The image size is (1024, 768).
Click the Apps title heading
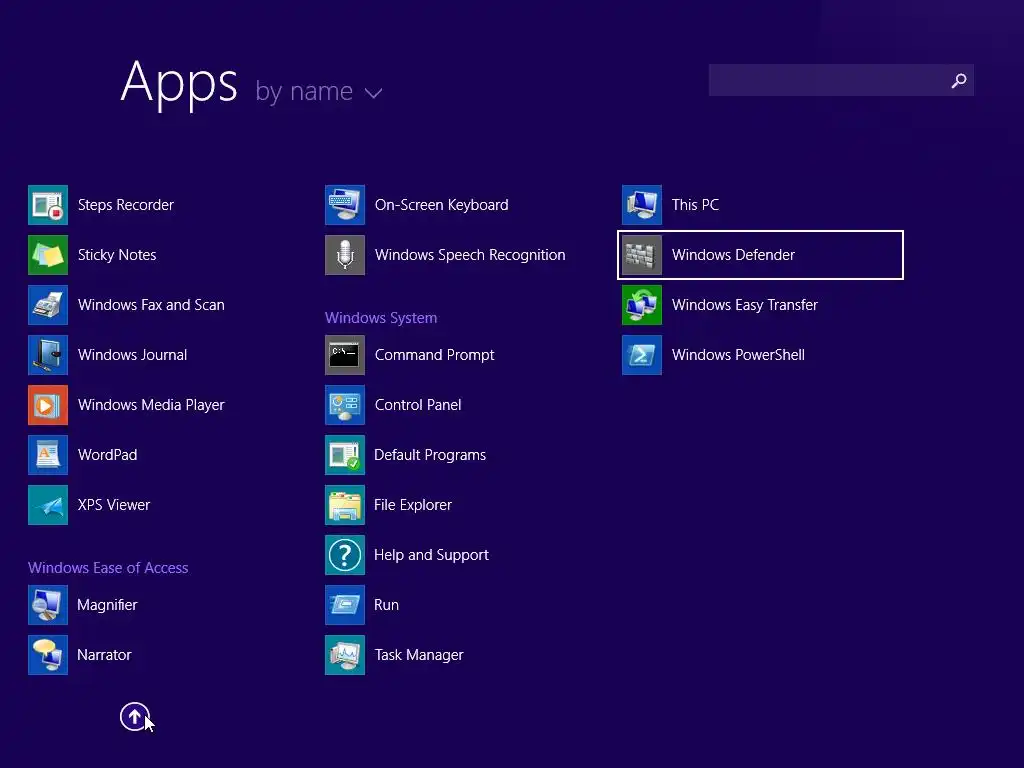click(179, 84)
